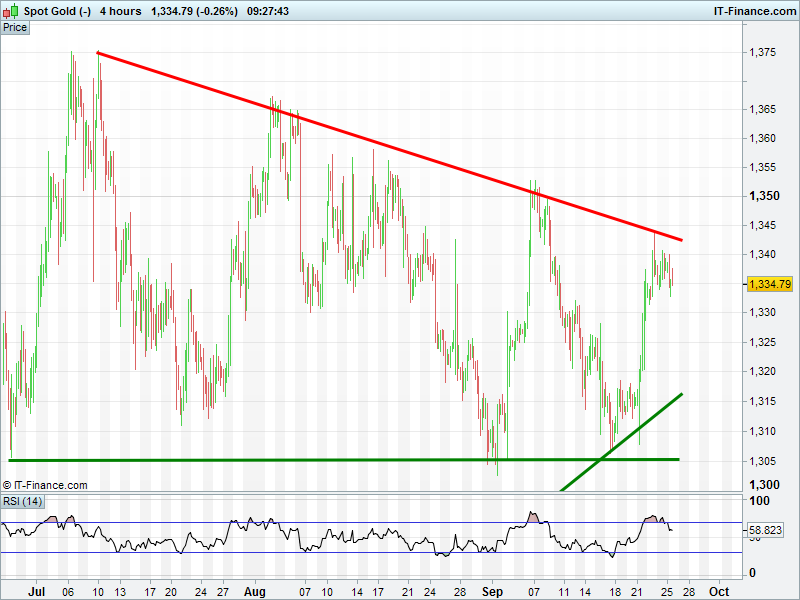Click the 'Sep' month label on time axis
The height and width of the screenshot is (600, 800).
[x=492, y=592]
